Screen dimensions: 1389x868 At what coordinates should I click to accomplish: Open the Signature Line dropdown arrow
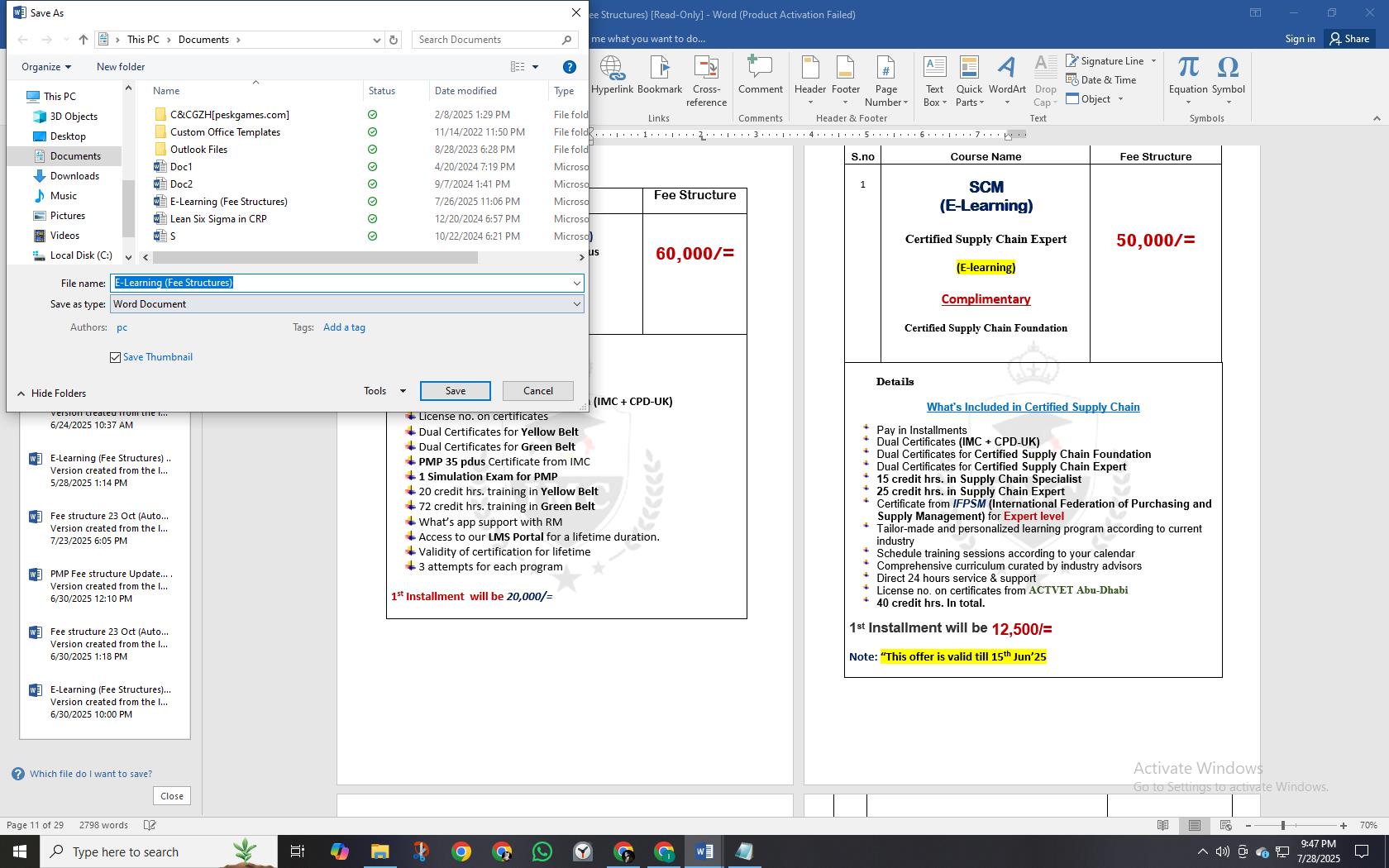pos(1153,61)
